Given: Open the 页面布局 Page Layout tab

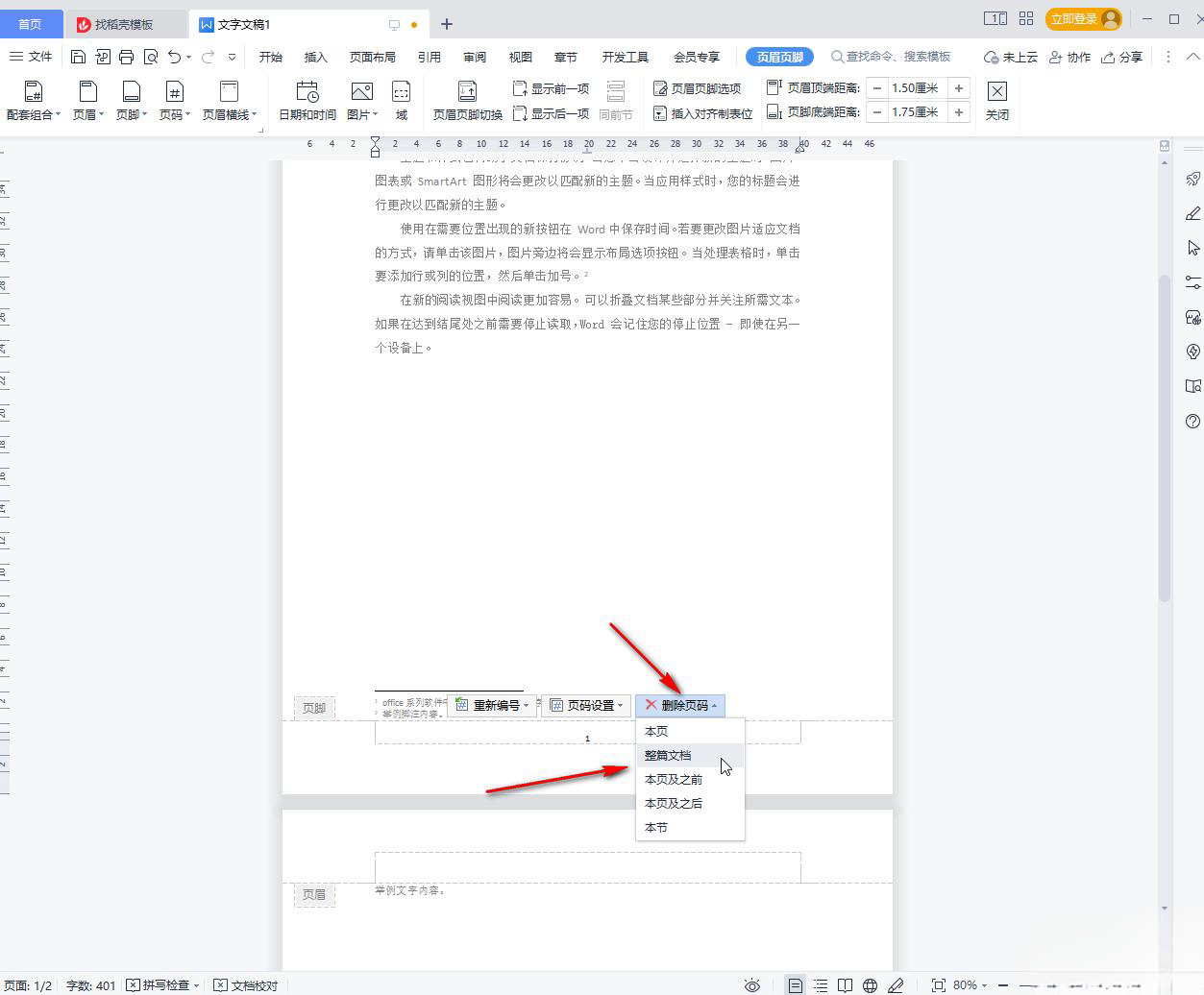Looking at the screenshot, I should (x=372, y=57).
